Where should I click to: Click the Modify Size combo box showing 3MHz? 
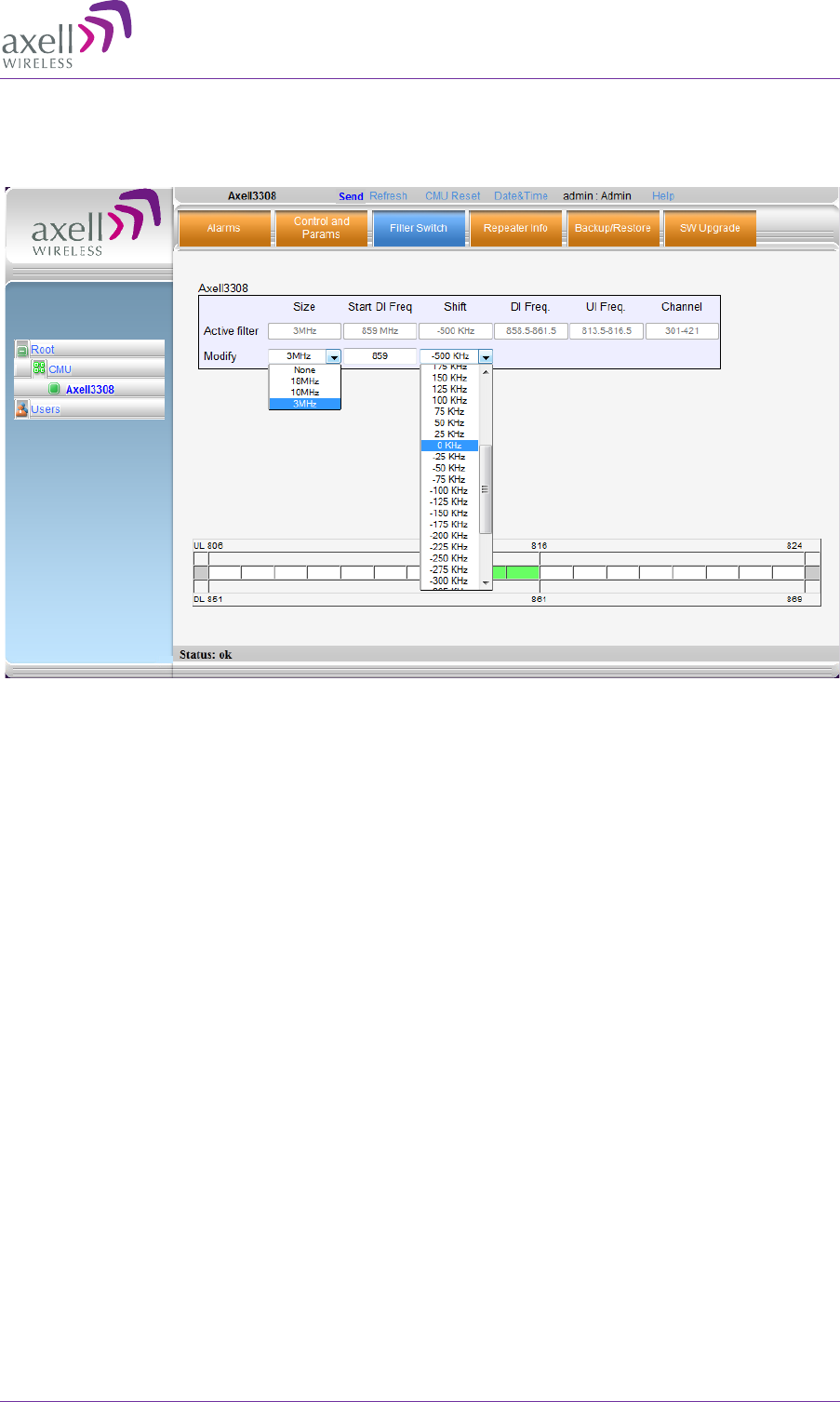coord(305,356)
